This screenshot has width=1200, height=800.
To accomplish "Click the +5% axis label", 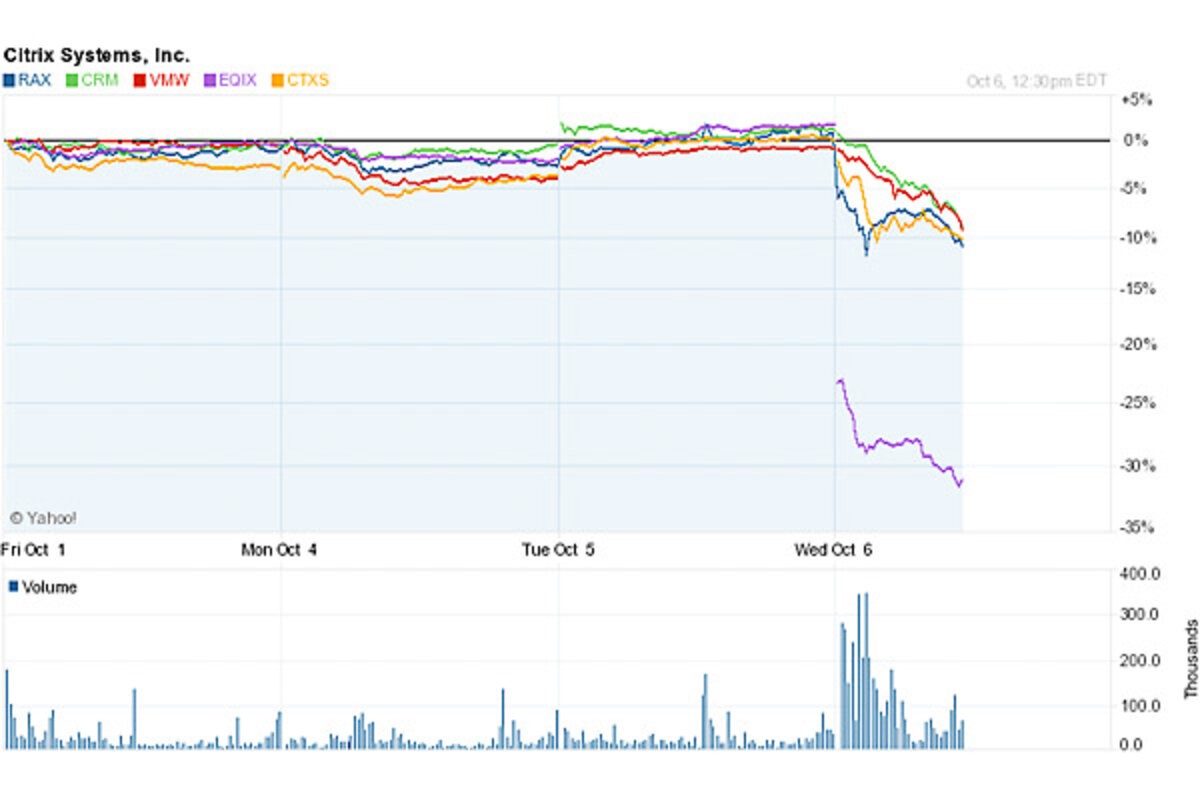I will (1137, 100).
